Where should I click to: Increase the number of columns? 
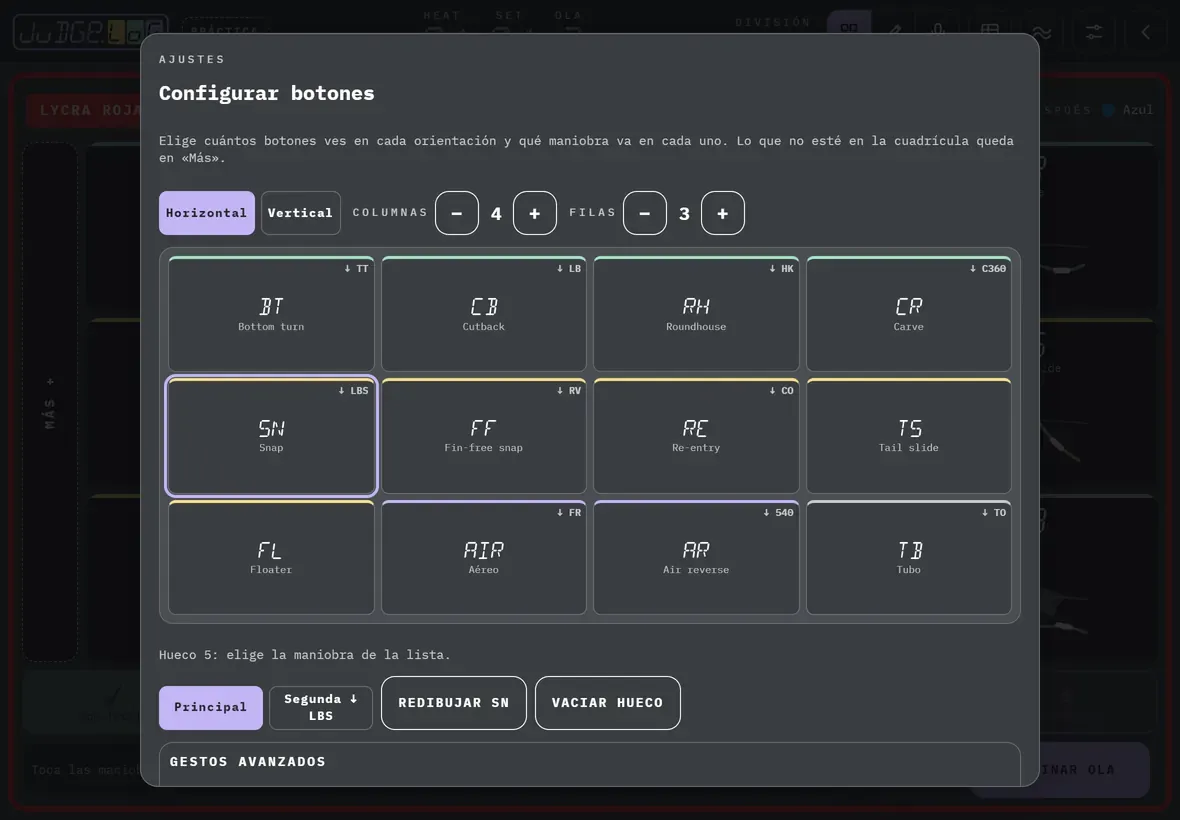tap(534, 213)
